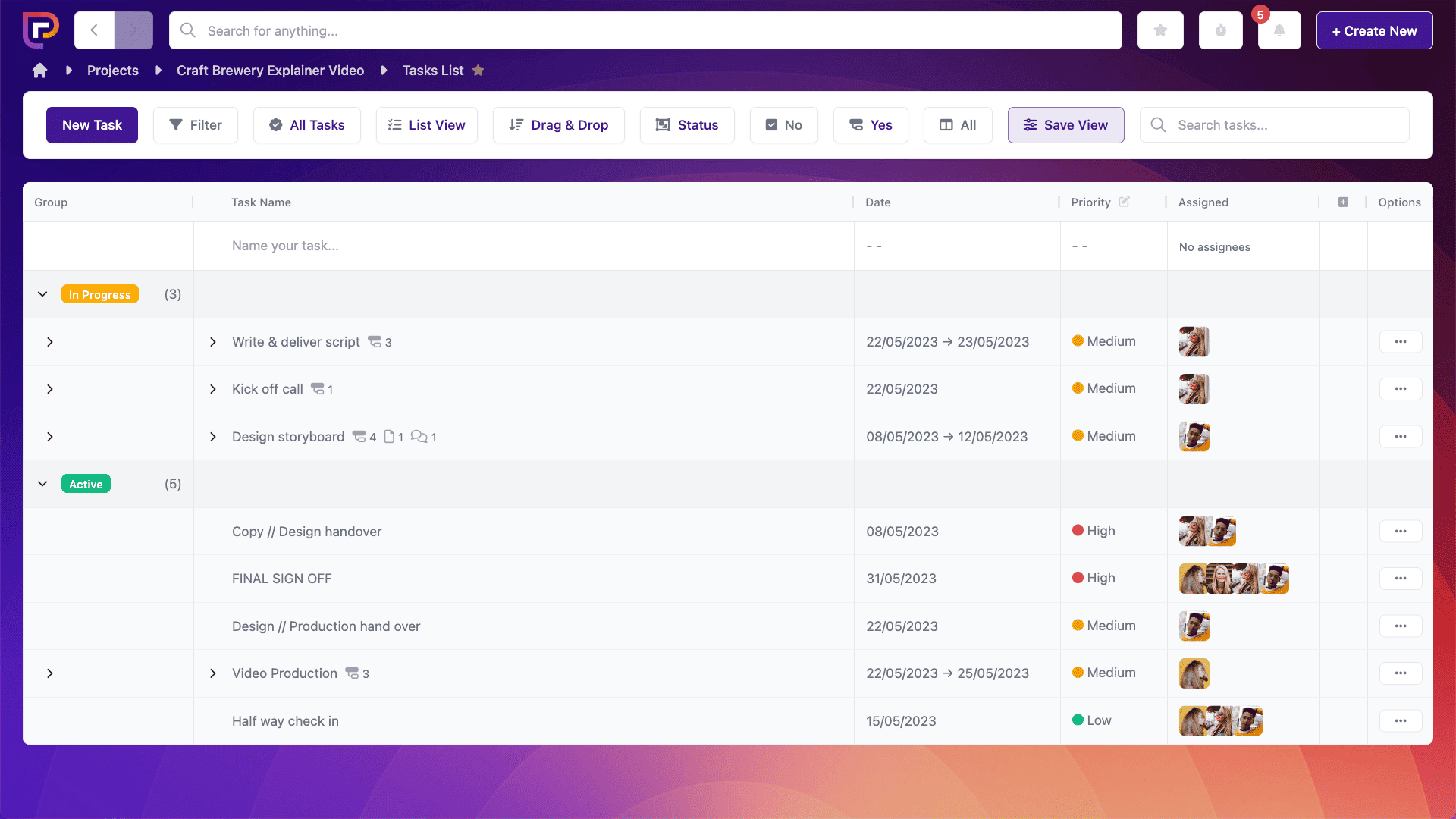The width and height of the screenshot is (1456, 819).
Task: Toggle the No checkbox filter
Action: tap(783, 125)
